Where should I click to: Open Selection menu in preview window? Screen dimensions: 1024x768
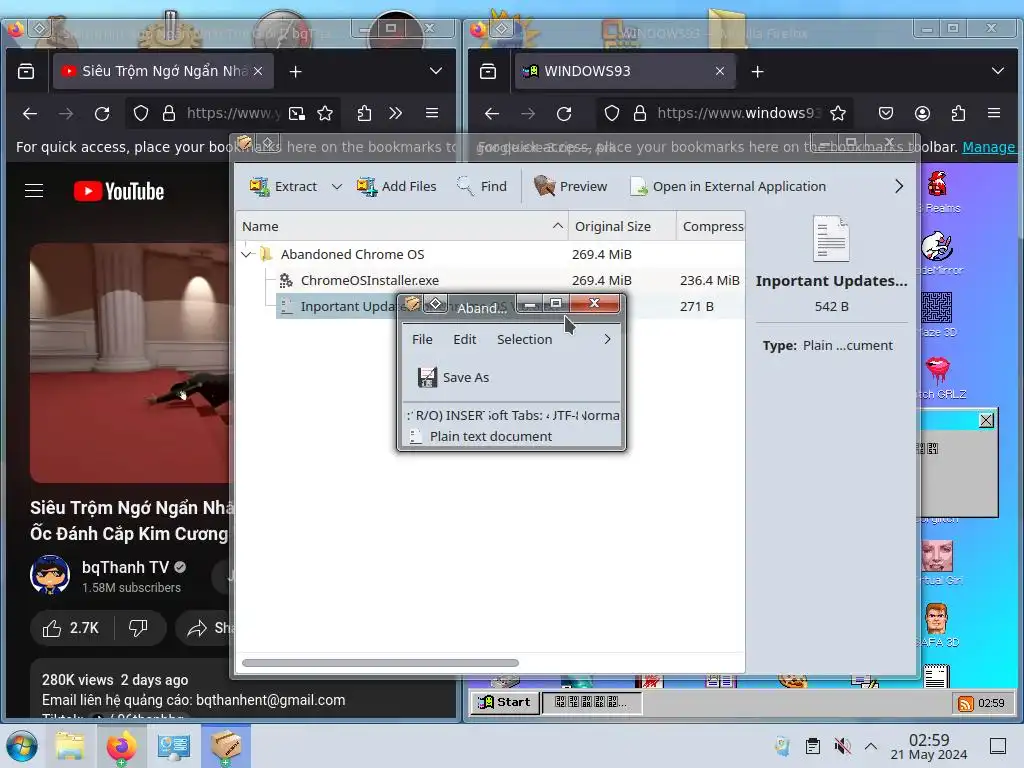point(524,340)
